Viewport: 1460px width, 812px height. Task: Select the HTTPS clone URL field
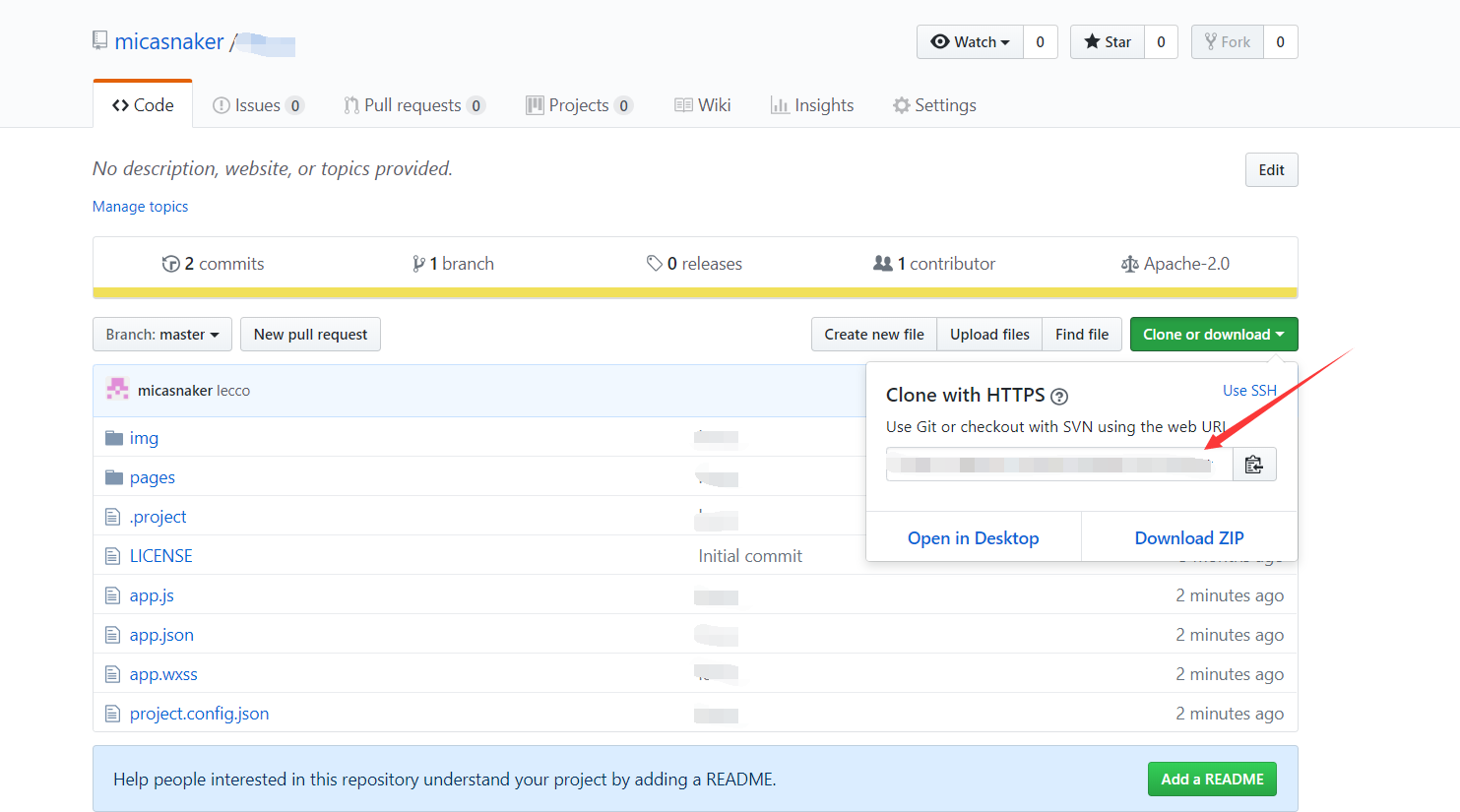click(1059, 465)
